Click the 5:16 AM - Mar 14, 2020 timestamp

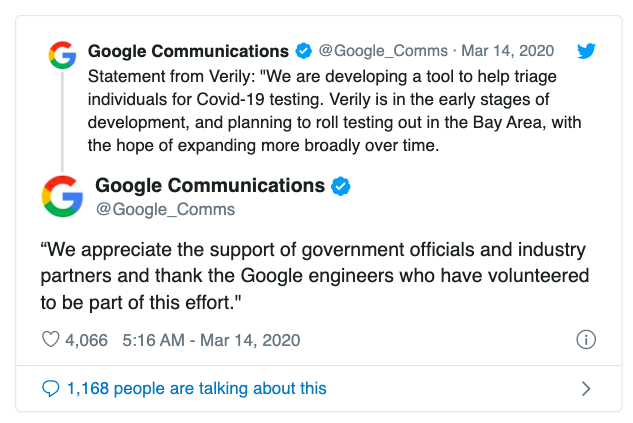pyautogui.click(x=210, y=340)
